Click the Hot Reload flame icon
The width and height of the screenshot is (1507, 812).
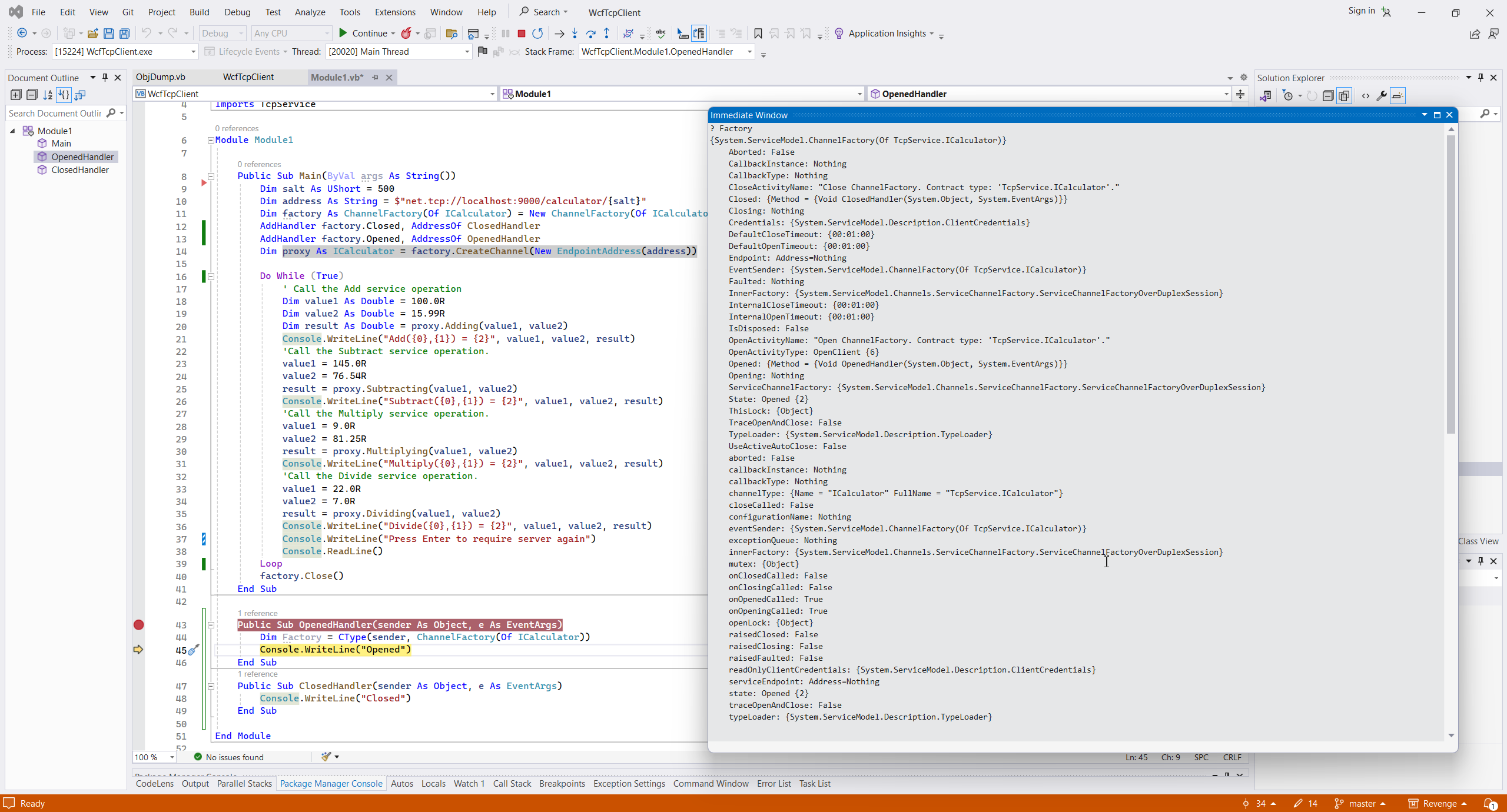(406, 34)
